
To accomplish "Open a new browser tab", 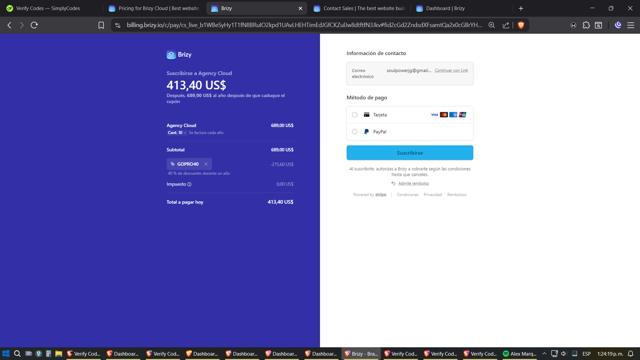I will pyautogui.click(x=520, y=8).
